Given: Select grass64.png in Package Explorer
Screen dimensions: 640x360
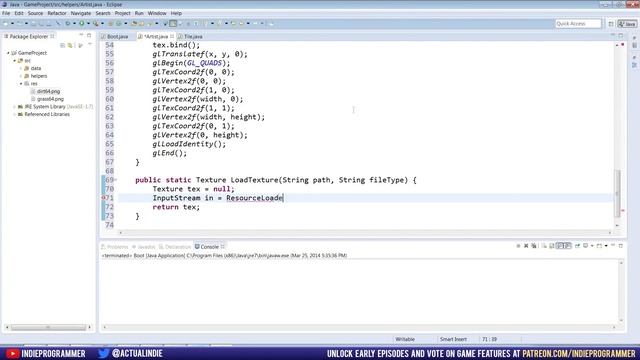Looking at the screenshot, I should point(50,99).
